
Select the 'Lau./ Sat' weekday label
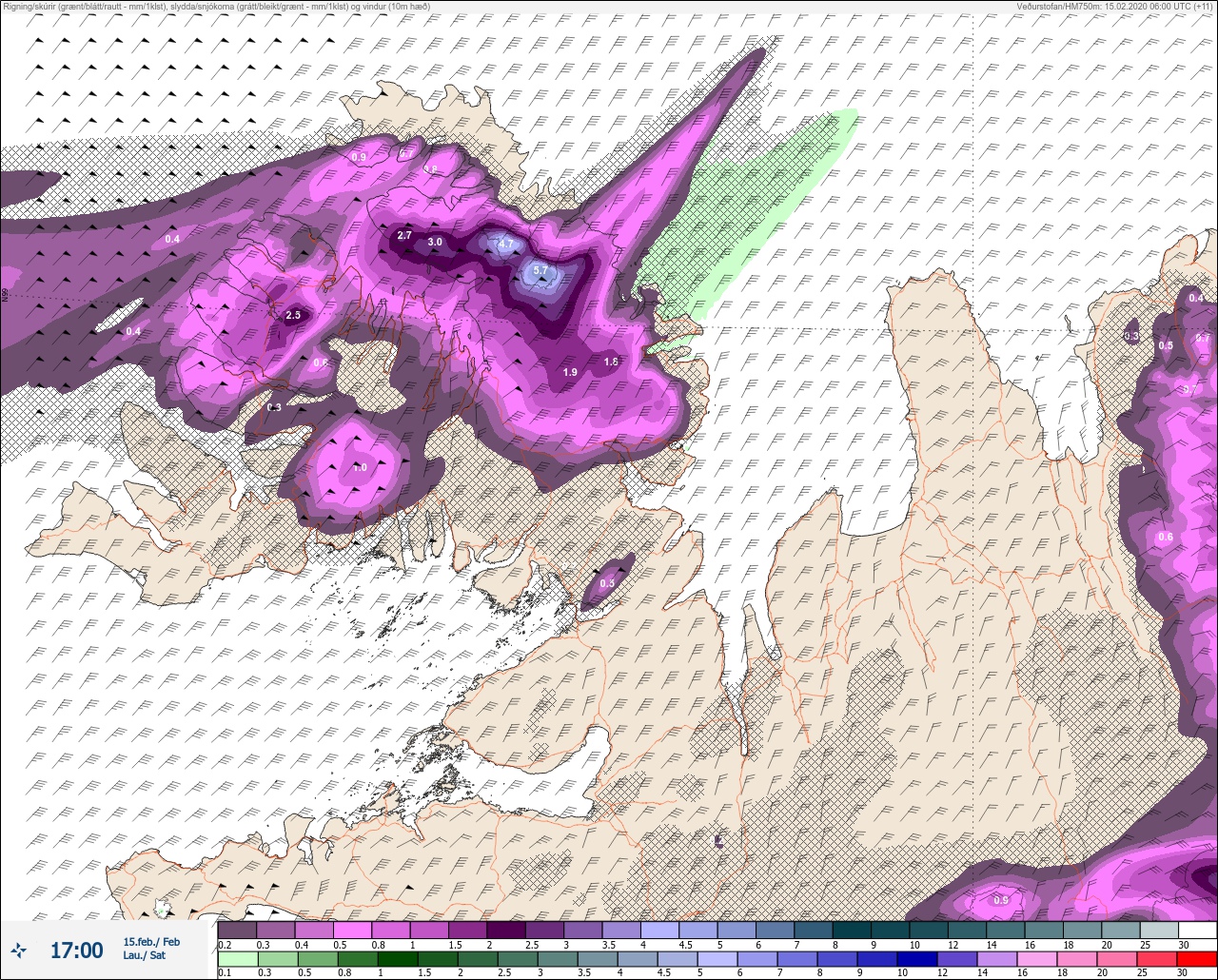[x=145, y=955]
